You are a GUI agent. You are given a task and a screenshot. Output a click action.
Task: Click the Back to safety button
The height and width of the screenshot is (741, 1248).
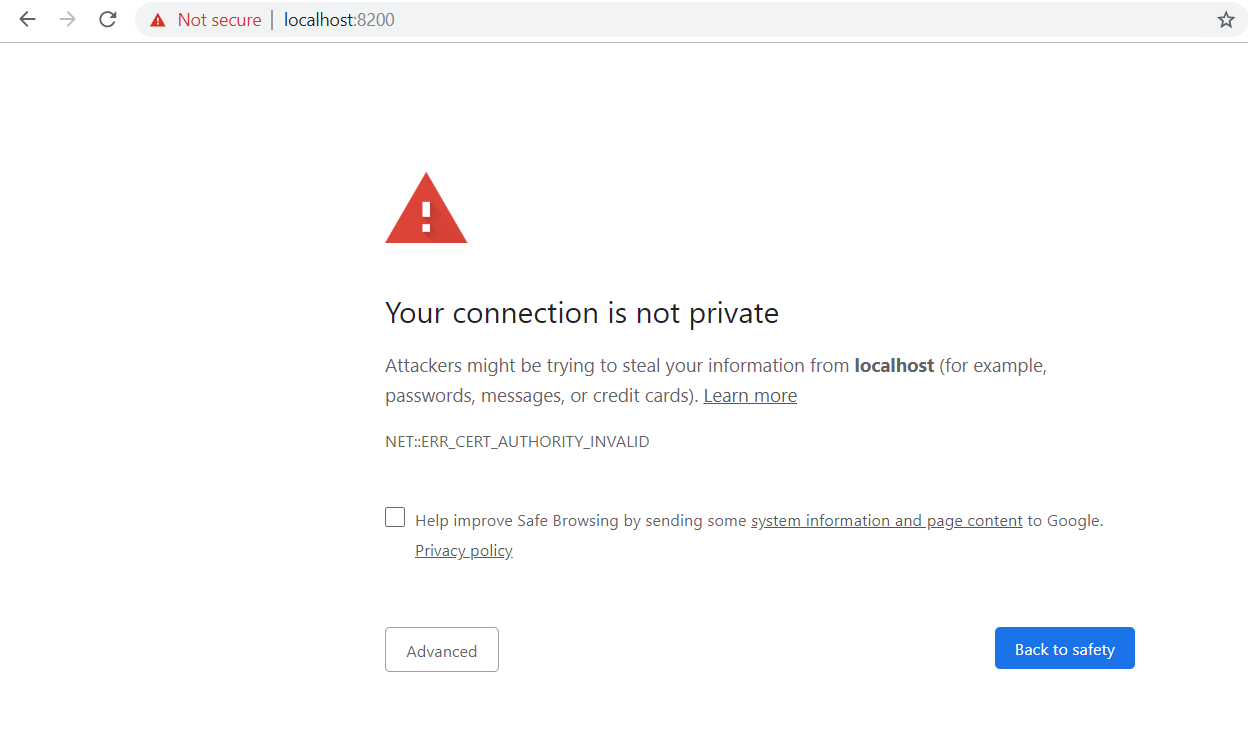pyautogui.click(x=1065, y=648)
